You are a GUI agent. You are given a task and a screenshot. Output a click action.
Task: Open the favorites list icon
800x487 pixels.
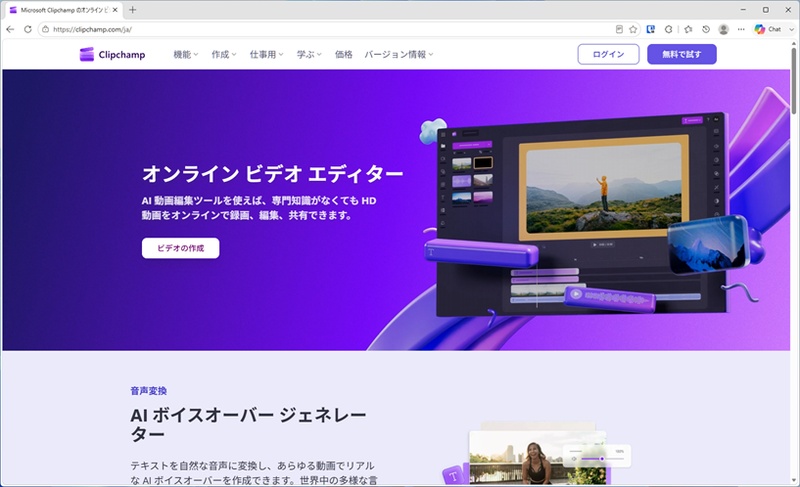[688, 30]
